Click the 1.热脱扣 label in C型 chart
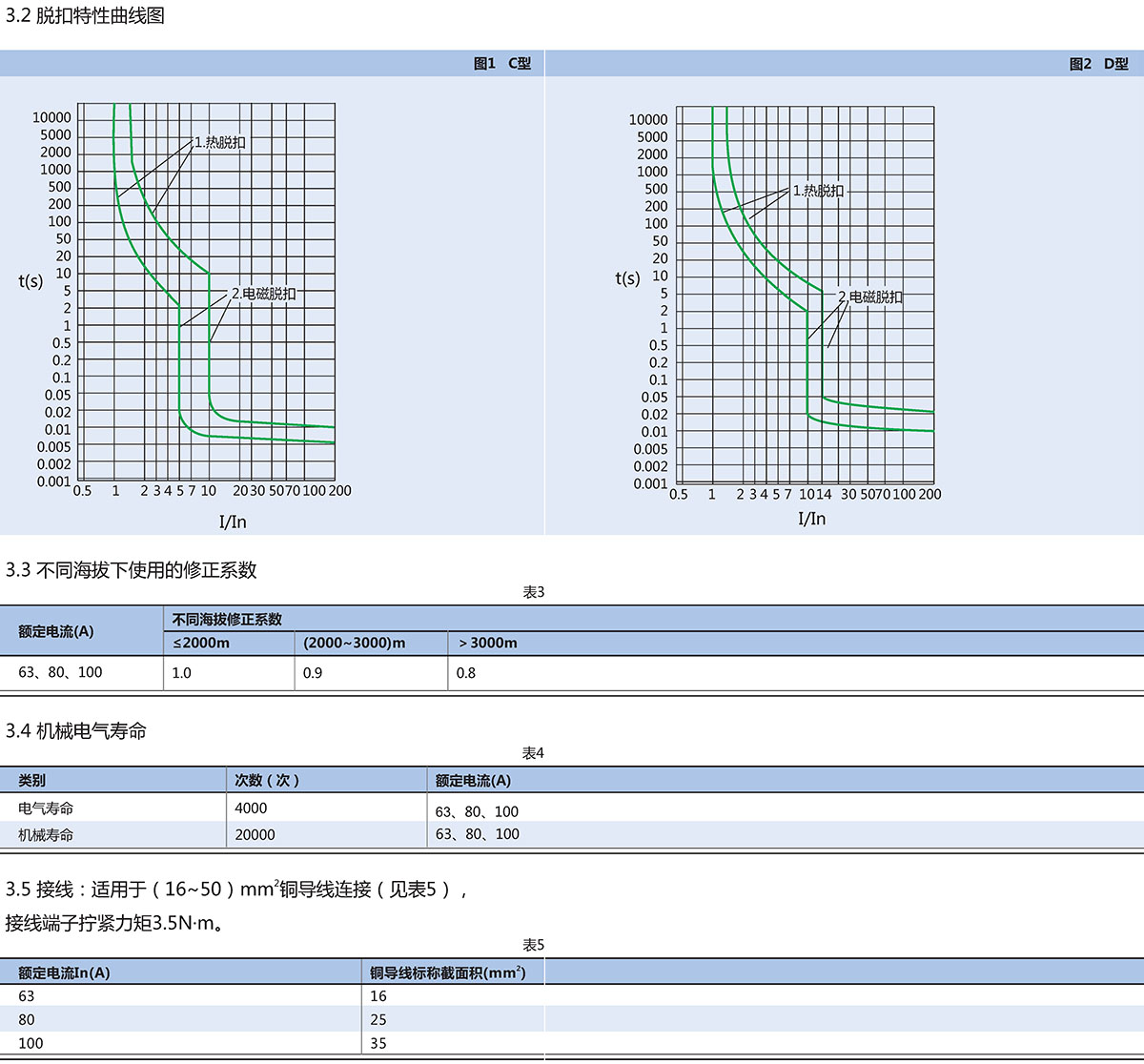 point(220,143)
